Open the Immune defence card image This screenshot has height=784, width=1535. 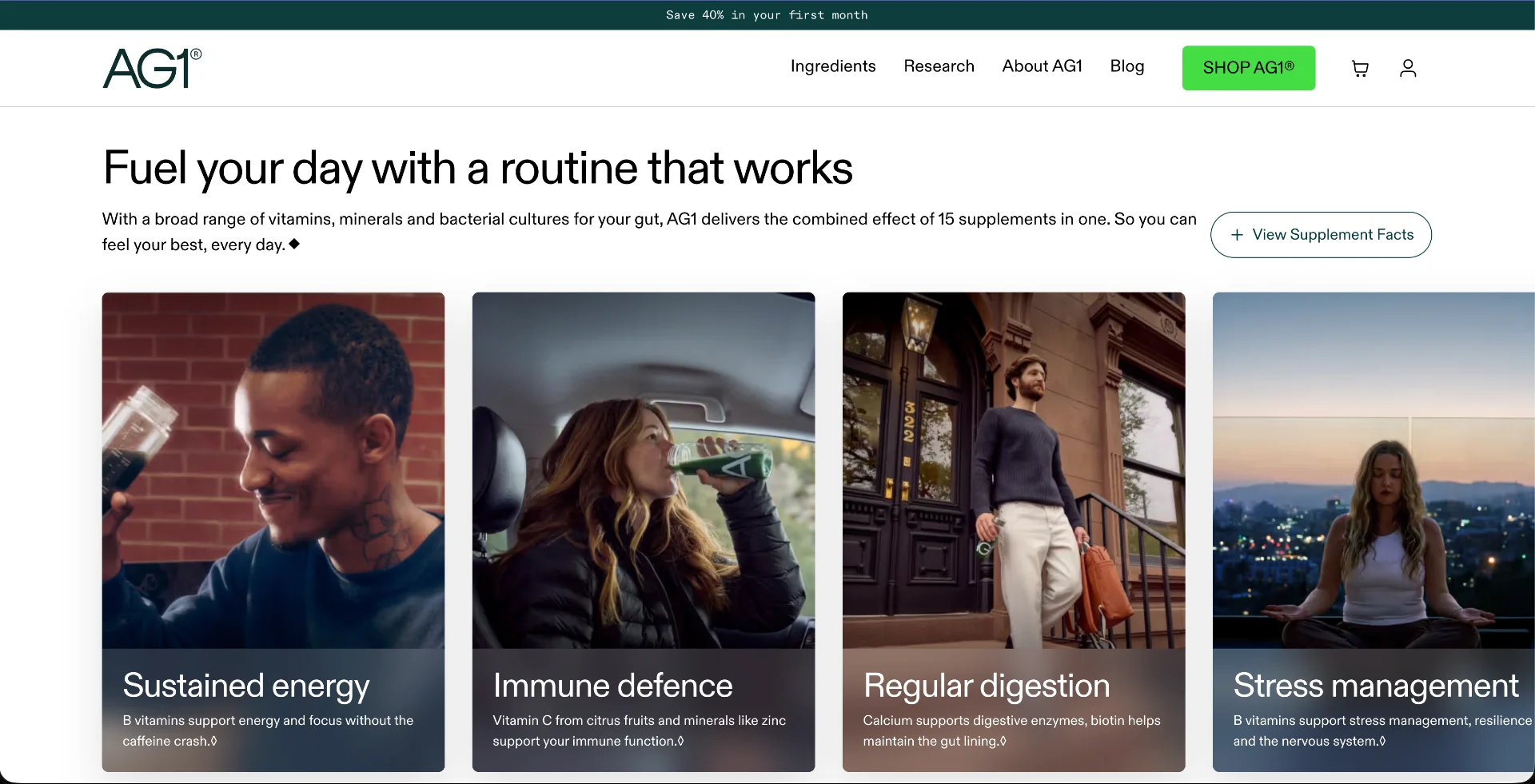644,471
